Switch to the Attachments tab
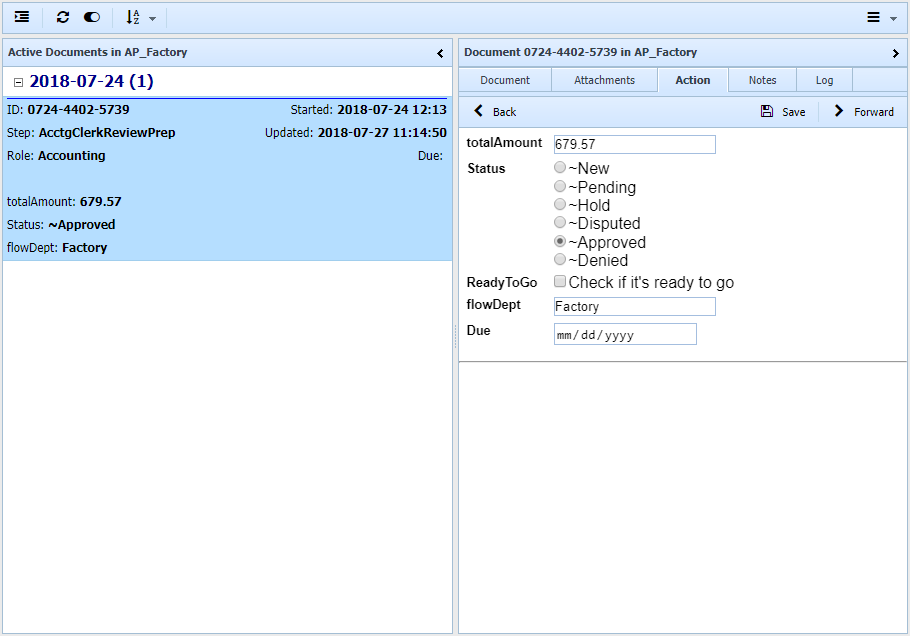910x636 pixels. click(604, 80)
